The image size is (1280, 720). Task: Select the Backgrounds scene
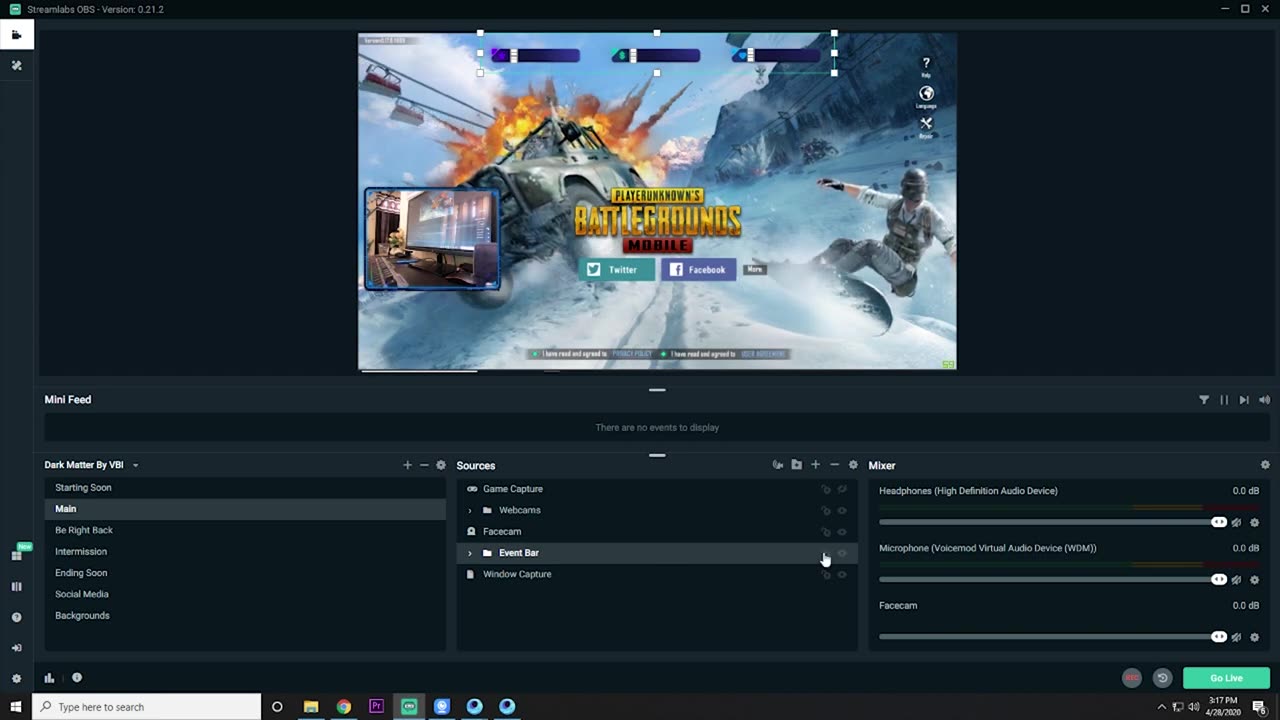(x=245, y=616)
